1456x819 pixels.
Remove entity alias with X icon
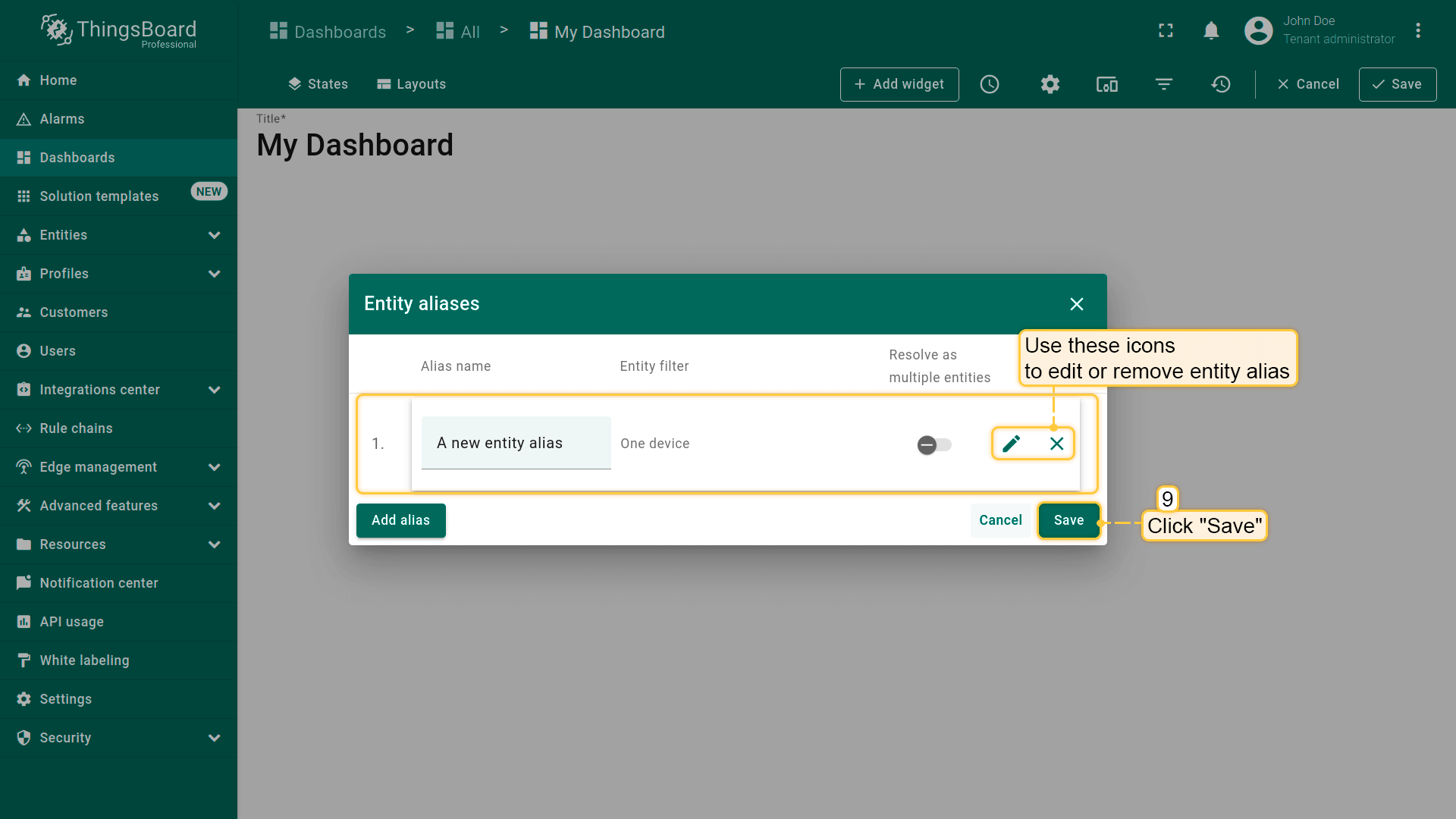point(1056,444)
